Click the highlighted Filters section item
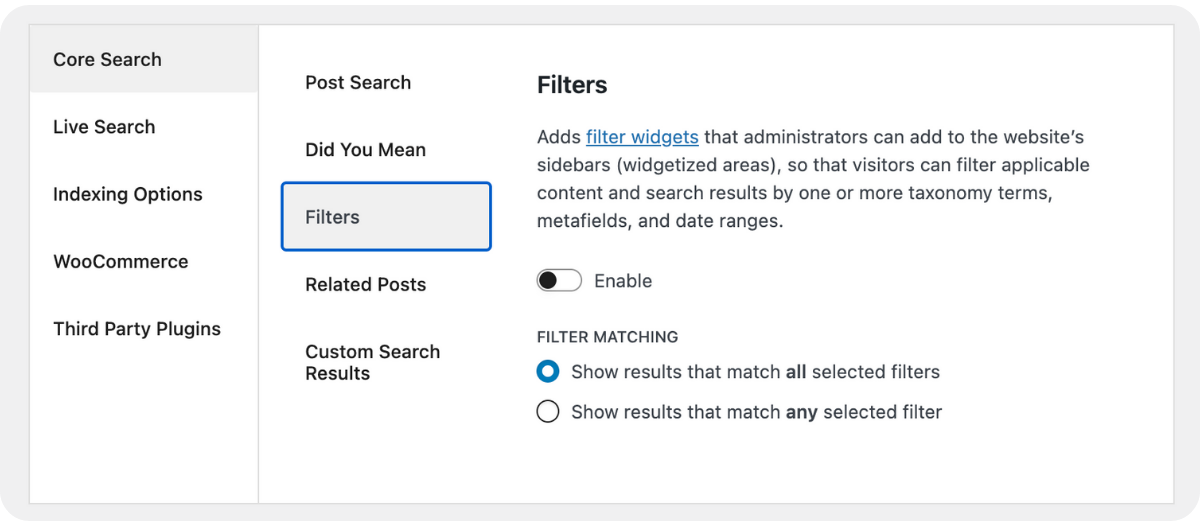The width and height of the screenshot is (1200, 525). 386,217
